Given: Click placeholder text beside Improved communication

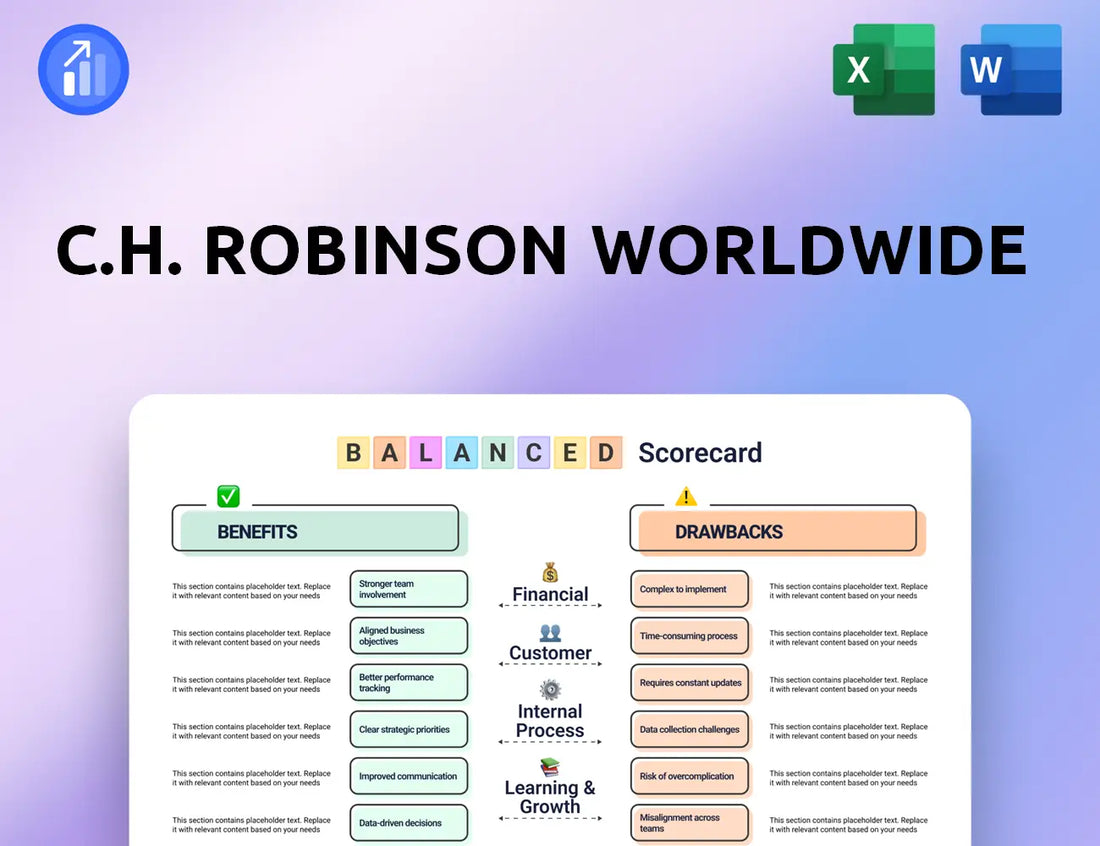Looking at the screenshot, I should [251, 778].
